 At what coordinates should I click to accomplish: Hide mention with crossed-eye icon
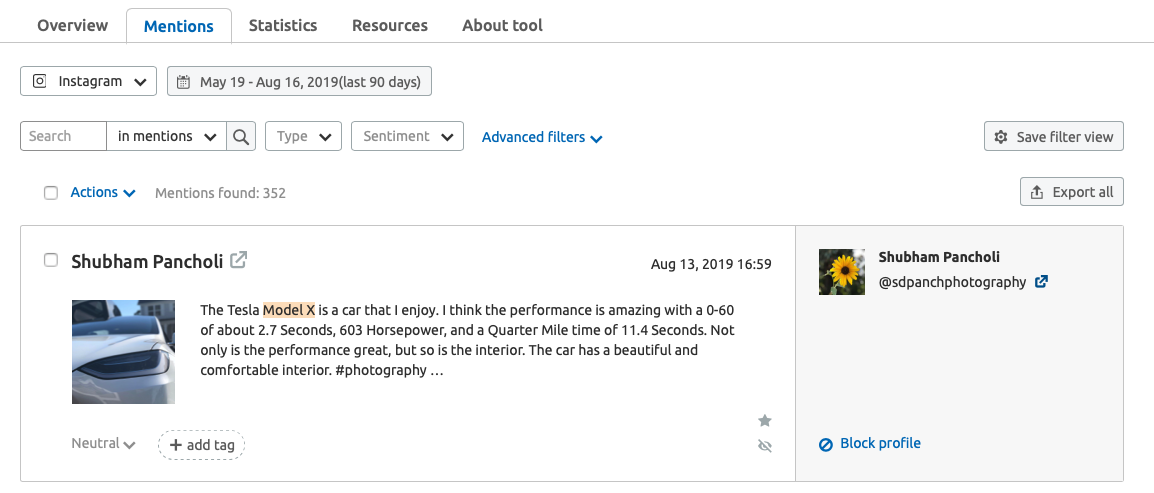pos(765,445)
